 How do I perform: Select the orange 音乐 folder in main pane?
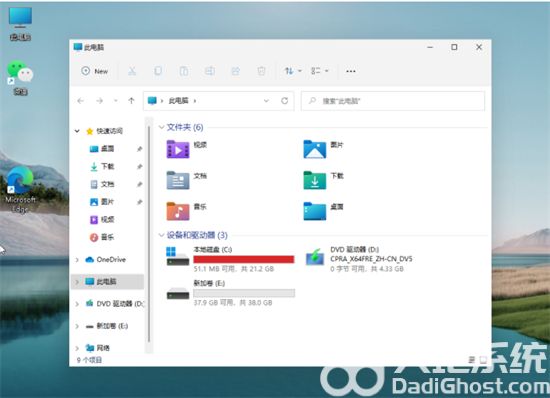(178, 211)
